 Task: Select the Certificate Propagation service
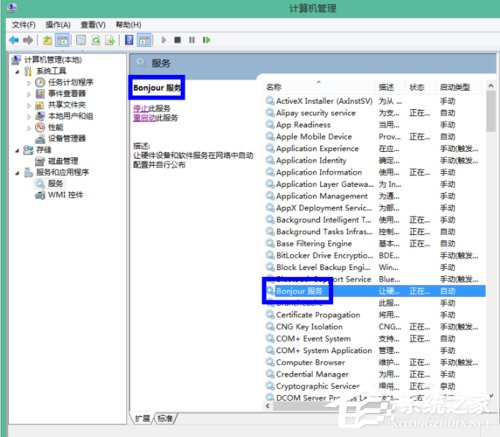318,315
